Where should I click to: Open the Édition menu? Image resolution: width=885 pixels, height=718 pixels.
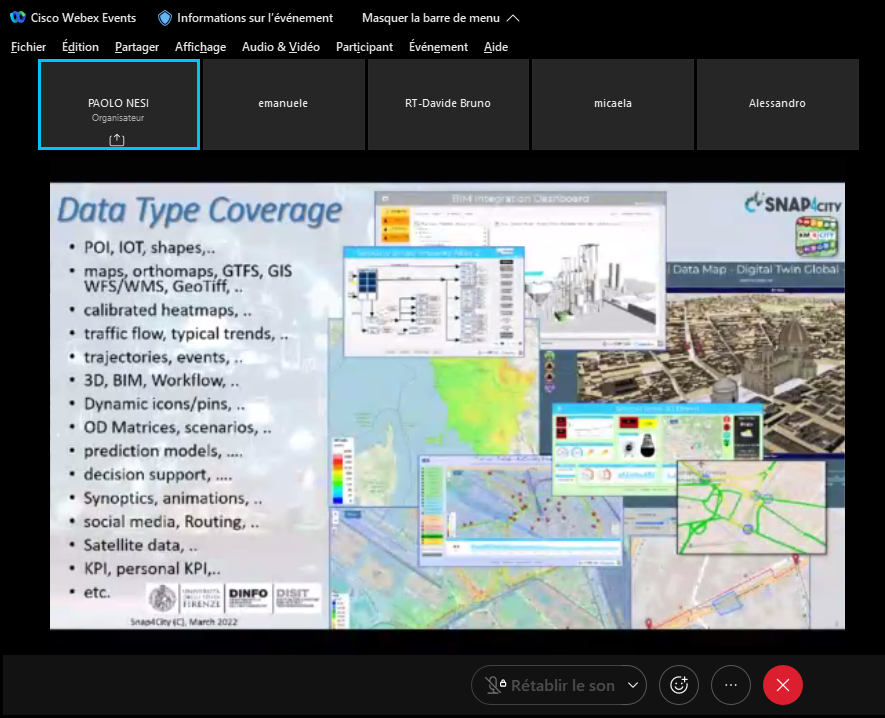pyautogui.click(x=80, y=47)
